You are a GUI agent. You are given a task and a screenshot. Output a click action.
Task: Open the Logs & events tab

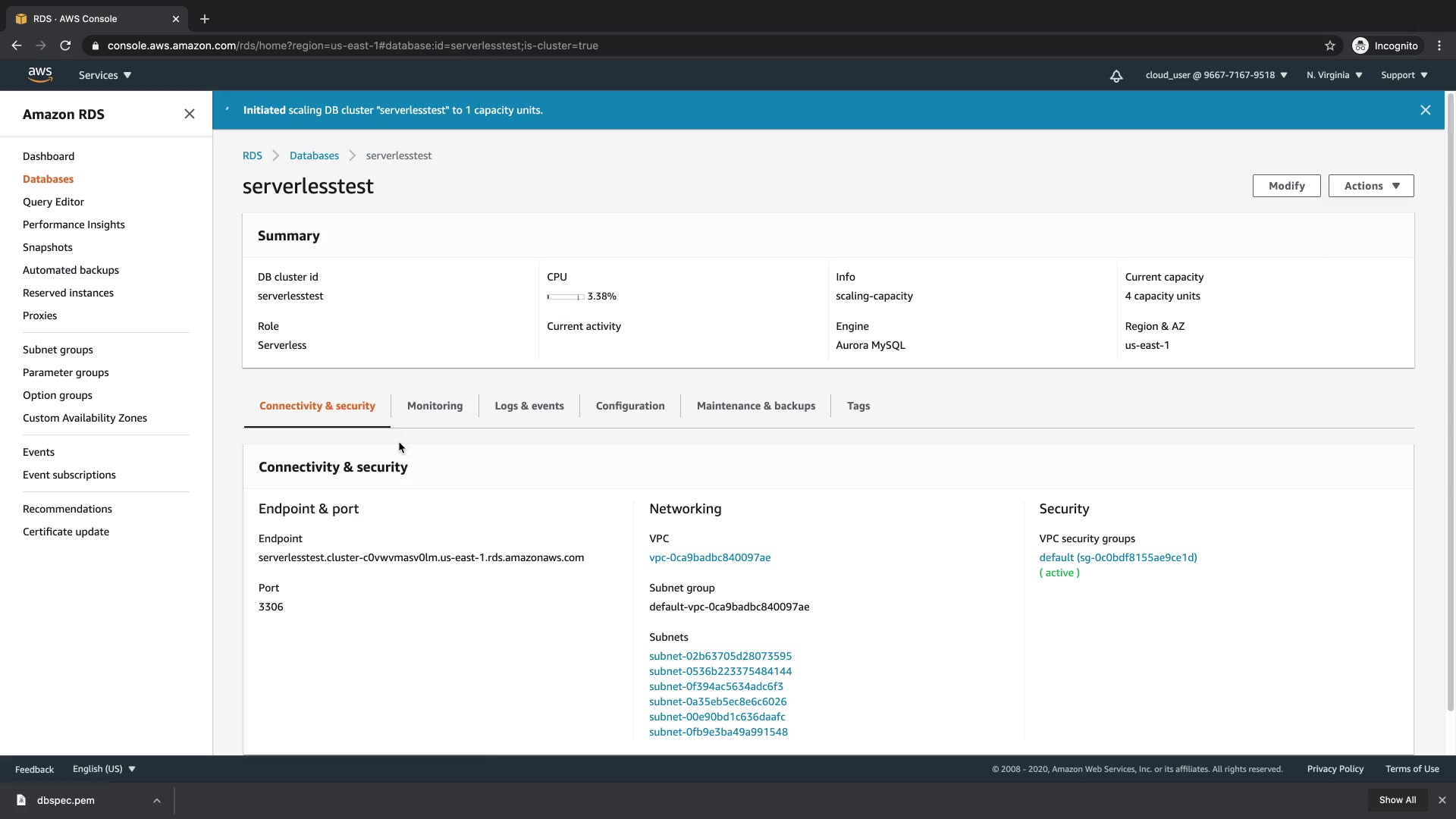(x=529, y=406)
